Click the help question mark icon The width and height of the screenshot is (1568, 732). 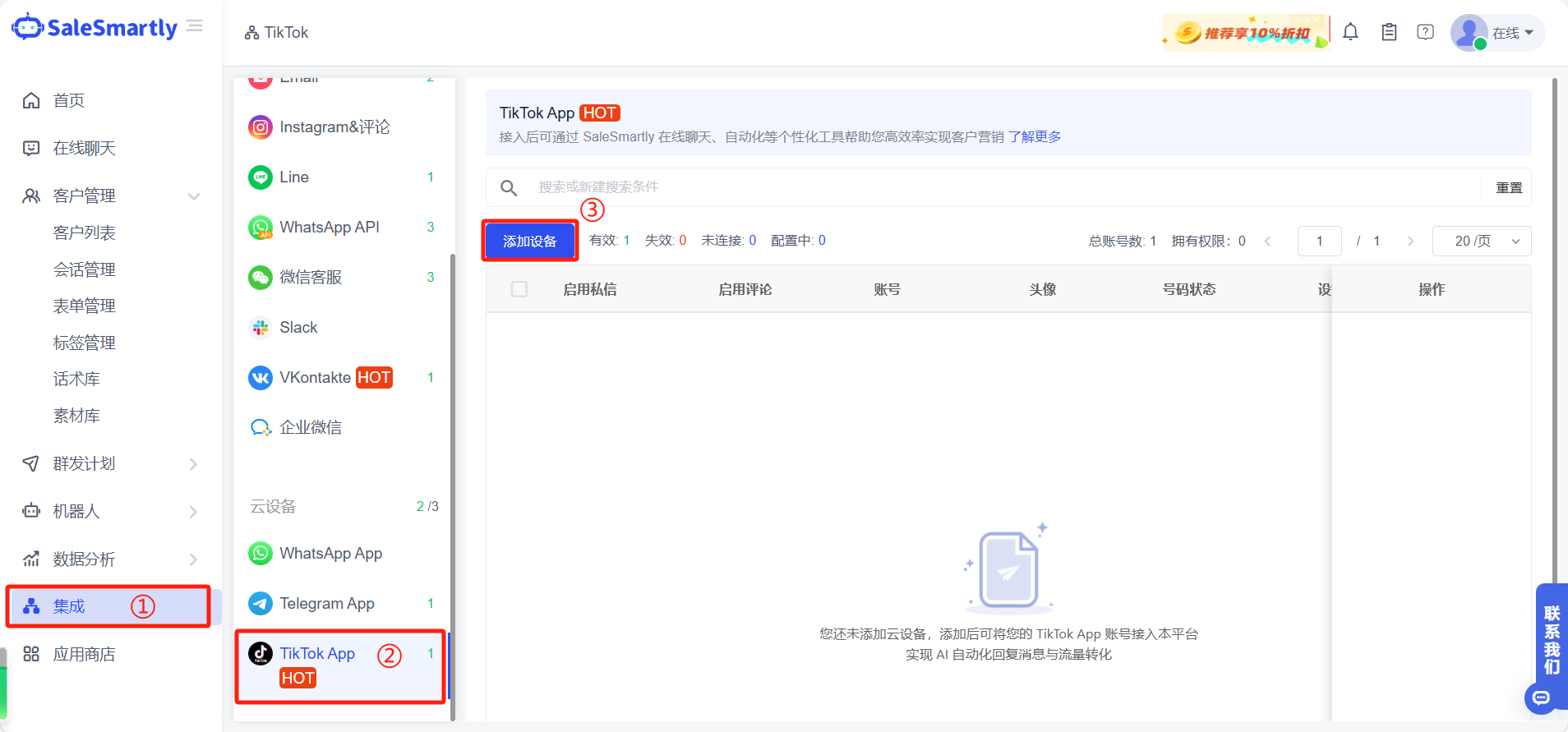click(1426, 32)
